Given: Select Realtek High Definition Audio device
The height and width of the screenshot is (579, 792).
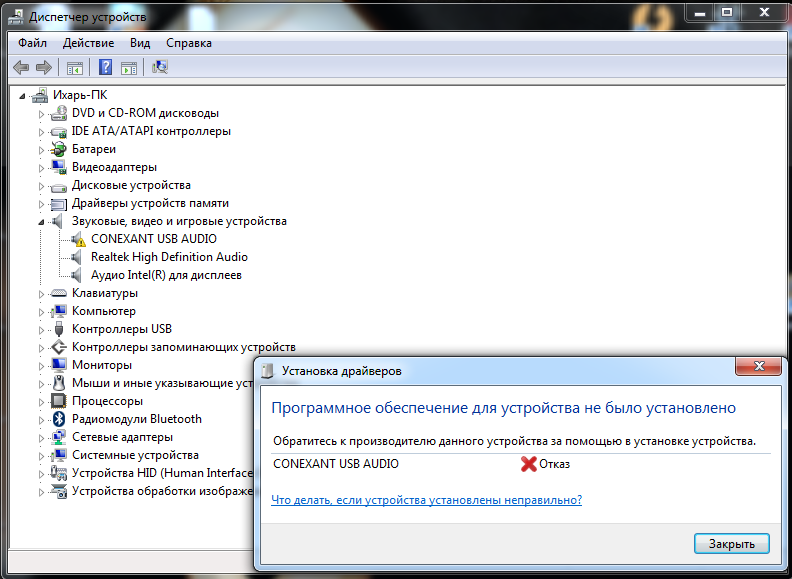Looking at the screenshot, I should point(169,257).
